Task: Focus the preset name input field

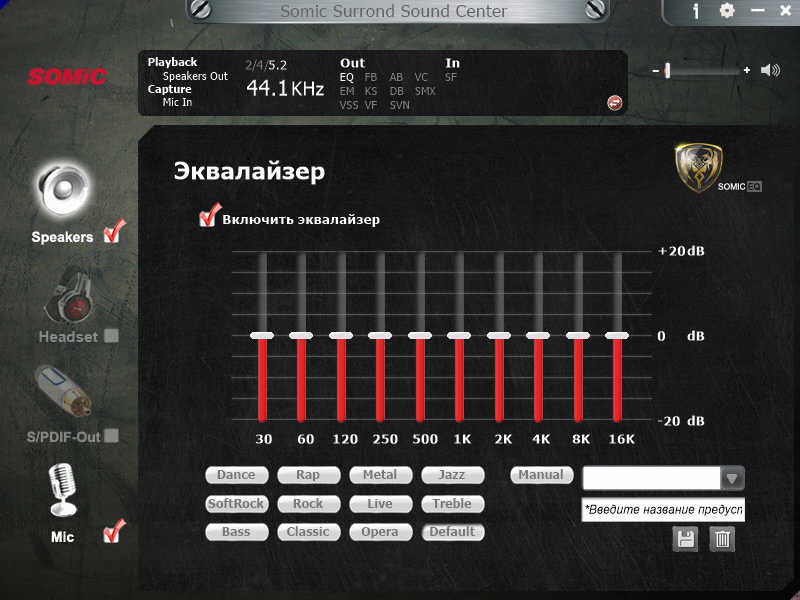Action: [663, 510]
